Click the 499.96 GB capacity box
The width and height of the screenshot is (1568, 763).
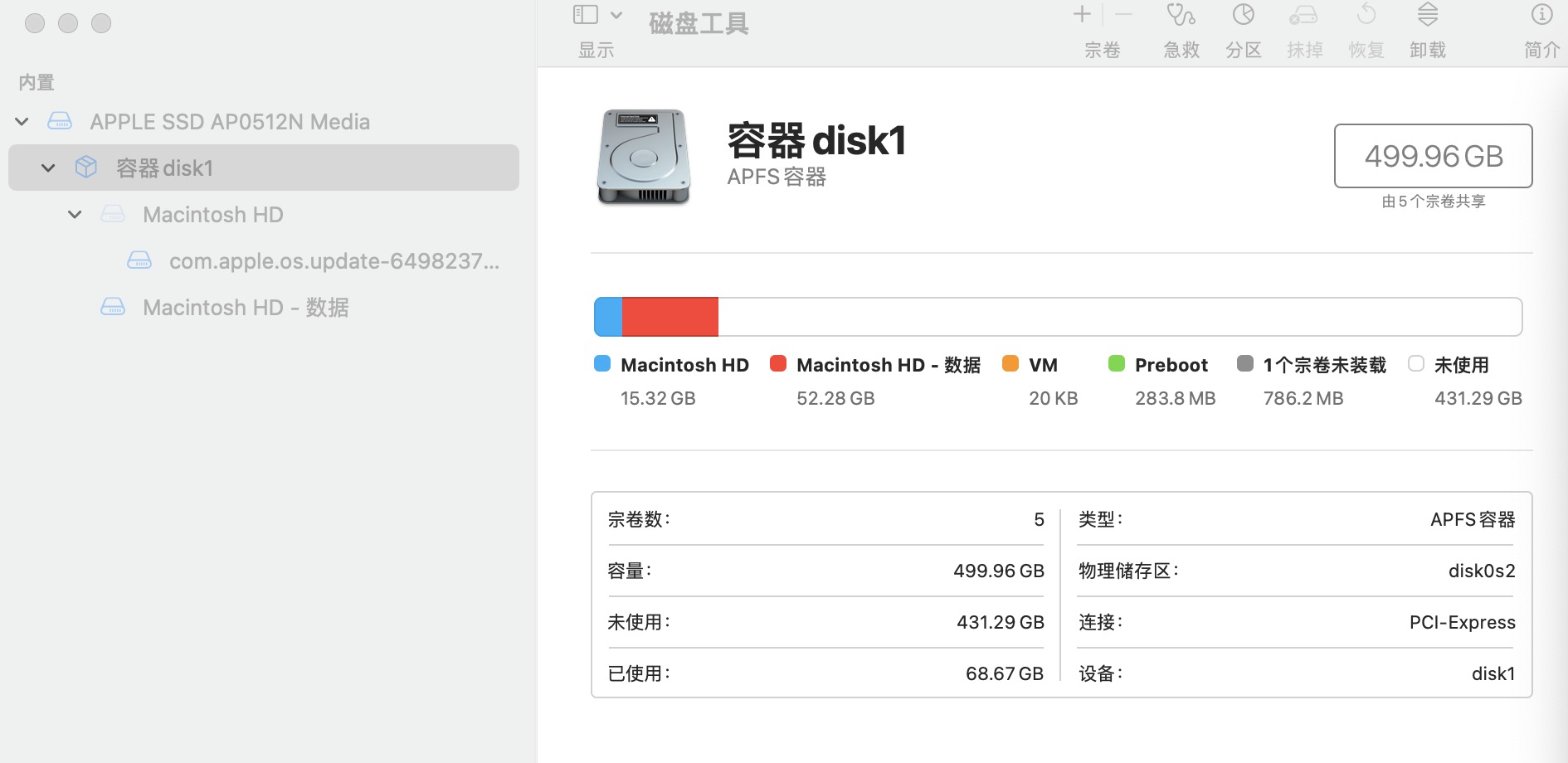point(1433,156)
